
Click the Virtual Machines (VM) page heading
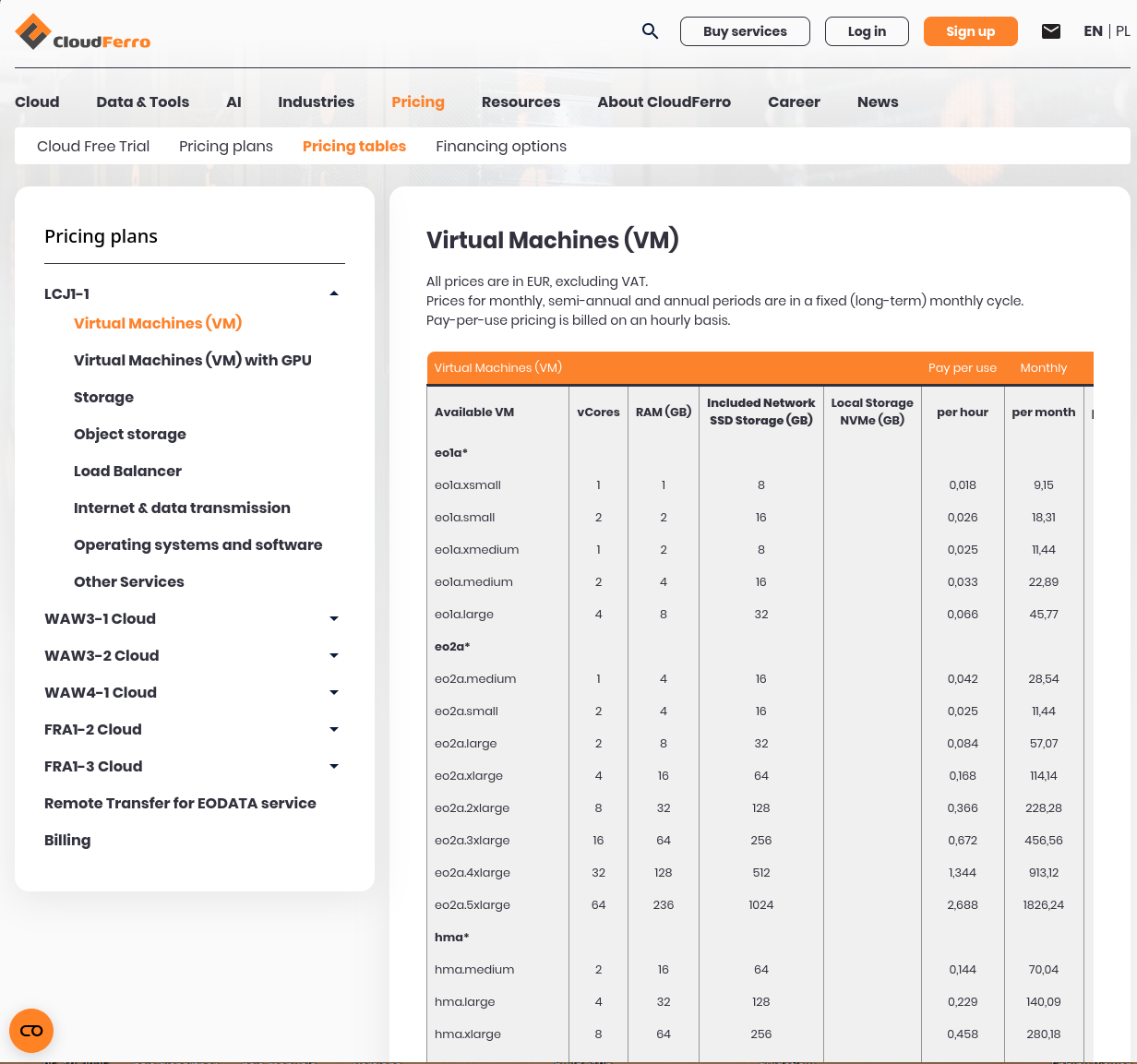(x=553, y=240)
